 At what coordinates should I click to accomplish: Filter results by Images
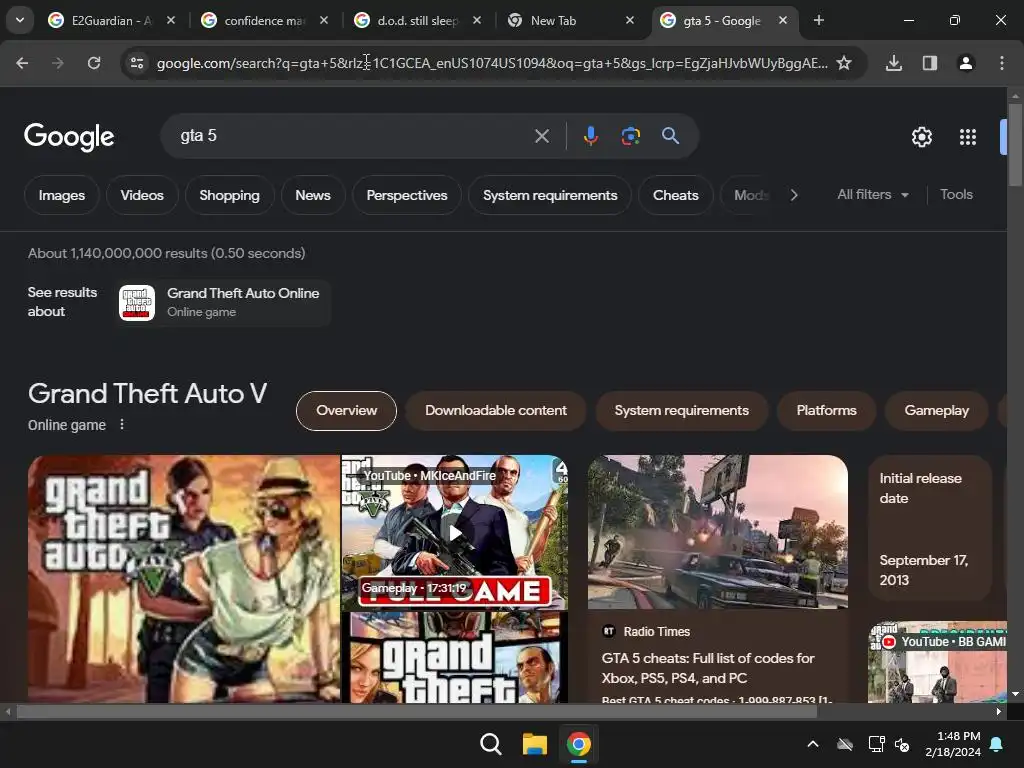tap(61, 195)
